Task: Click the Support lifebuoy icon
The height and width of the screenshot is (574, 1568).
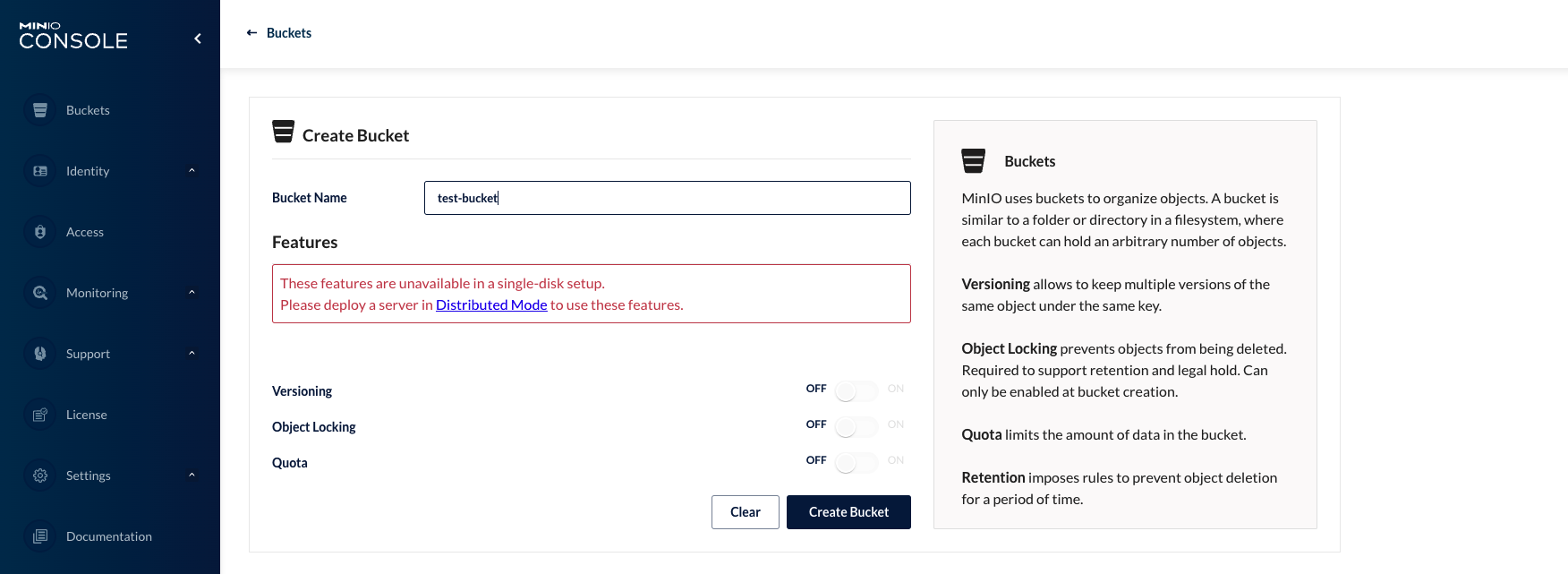Action: point(39,353)
